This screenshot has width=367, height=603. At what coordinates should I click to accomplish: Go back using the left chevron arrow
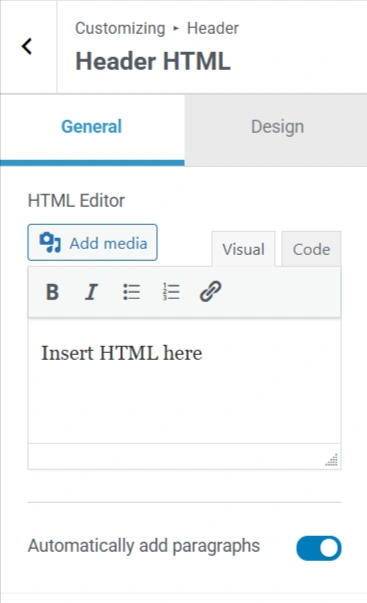[27, 47]
